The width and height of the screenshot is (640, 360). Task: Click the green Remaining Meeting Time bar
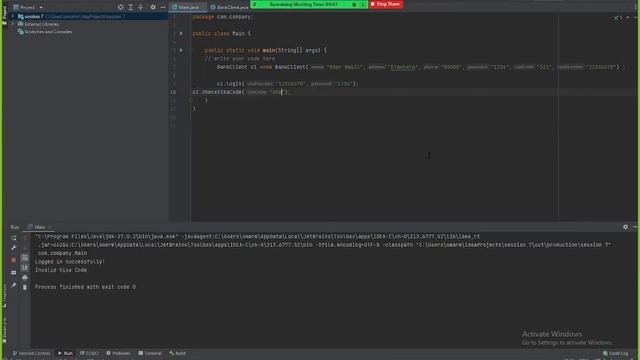[309, 4]
